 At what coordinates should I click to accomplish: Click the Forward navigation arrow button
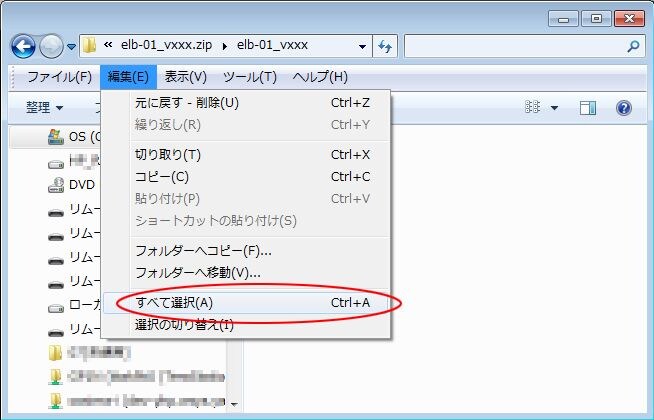tap(51, 46)
